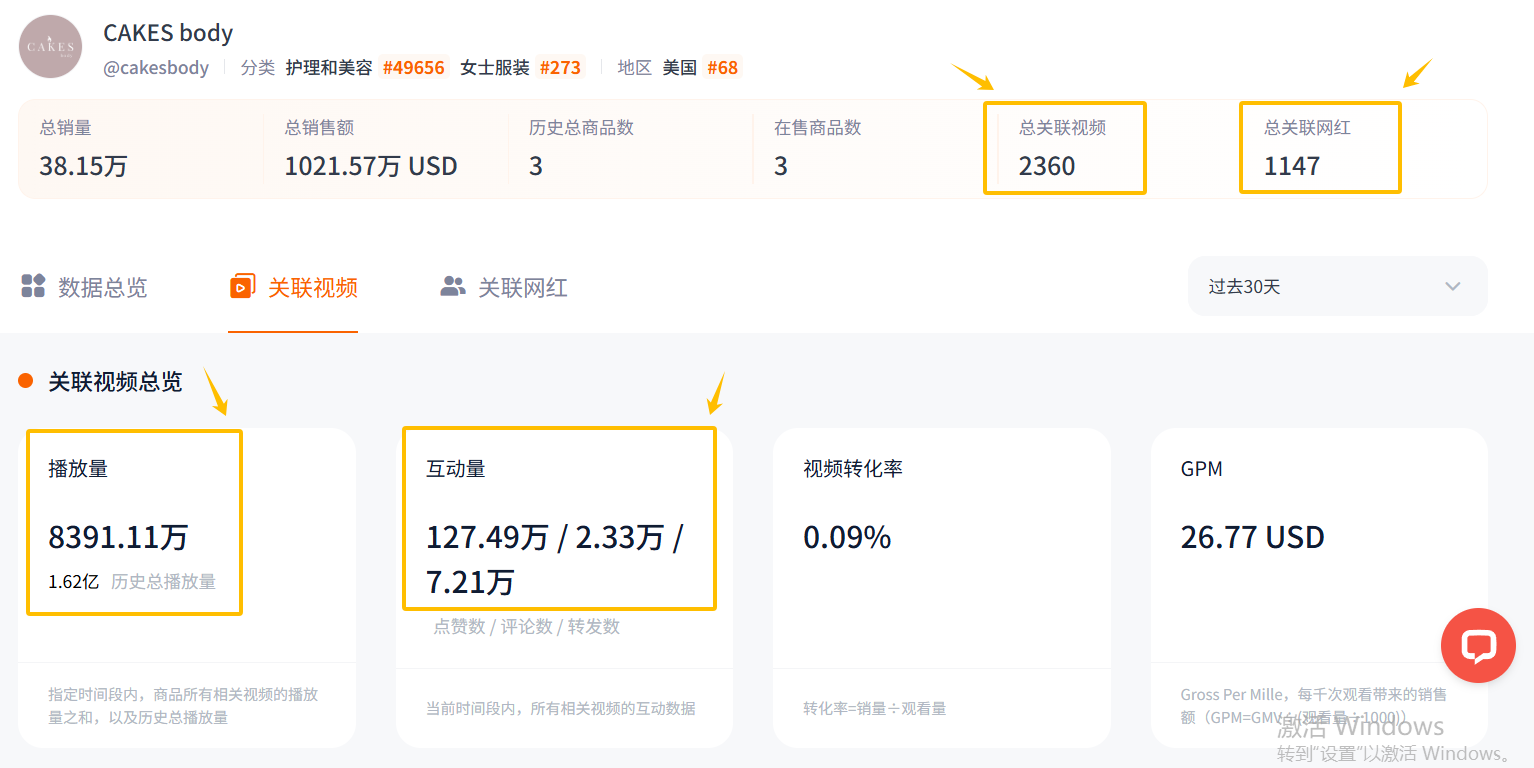Click the 美国 #68 region ranking
The image size is (1534, 768).
[700, 68]
